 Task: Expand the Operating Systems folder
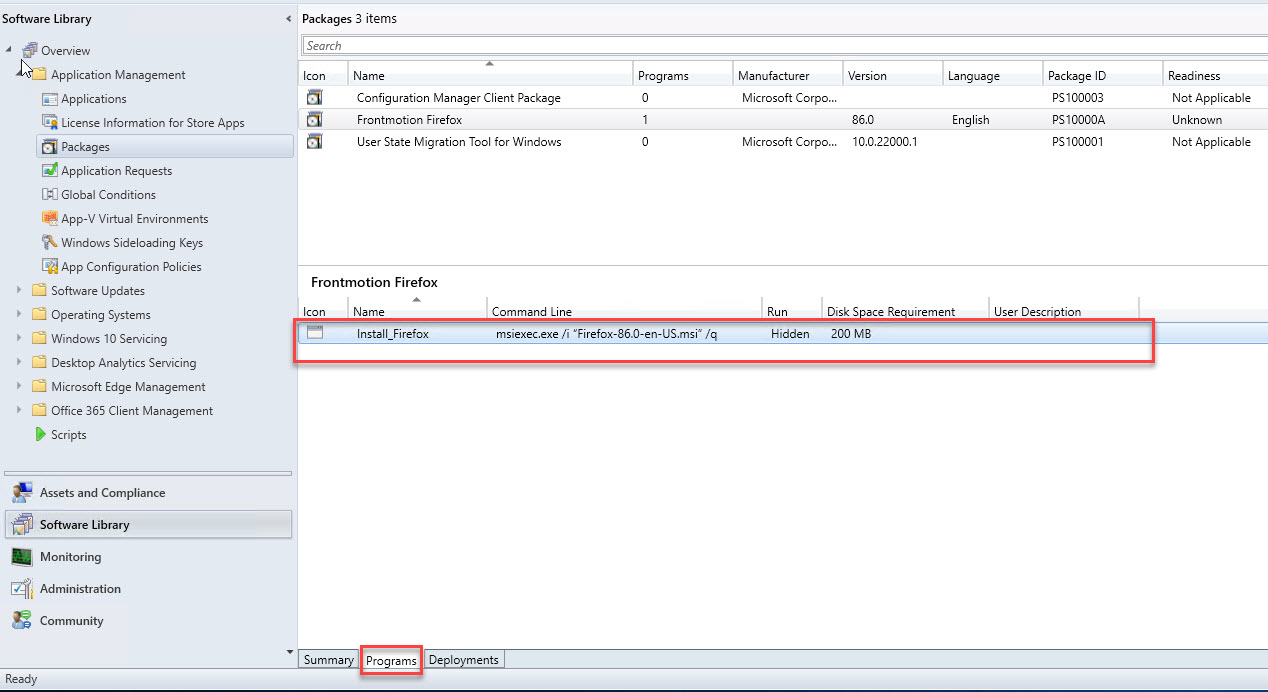[x=19, y=315]
